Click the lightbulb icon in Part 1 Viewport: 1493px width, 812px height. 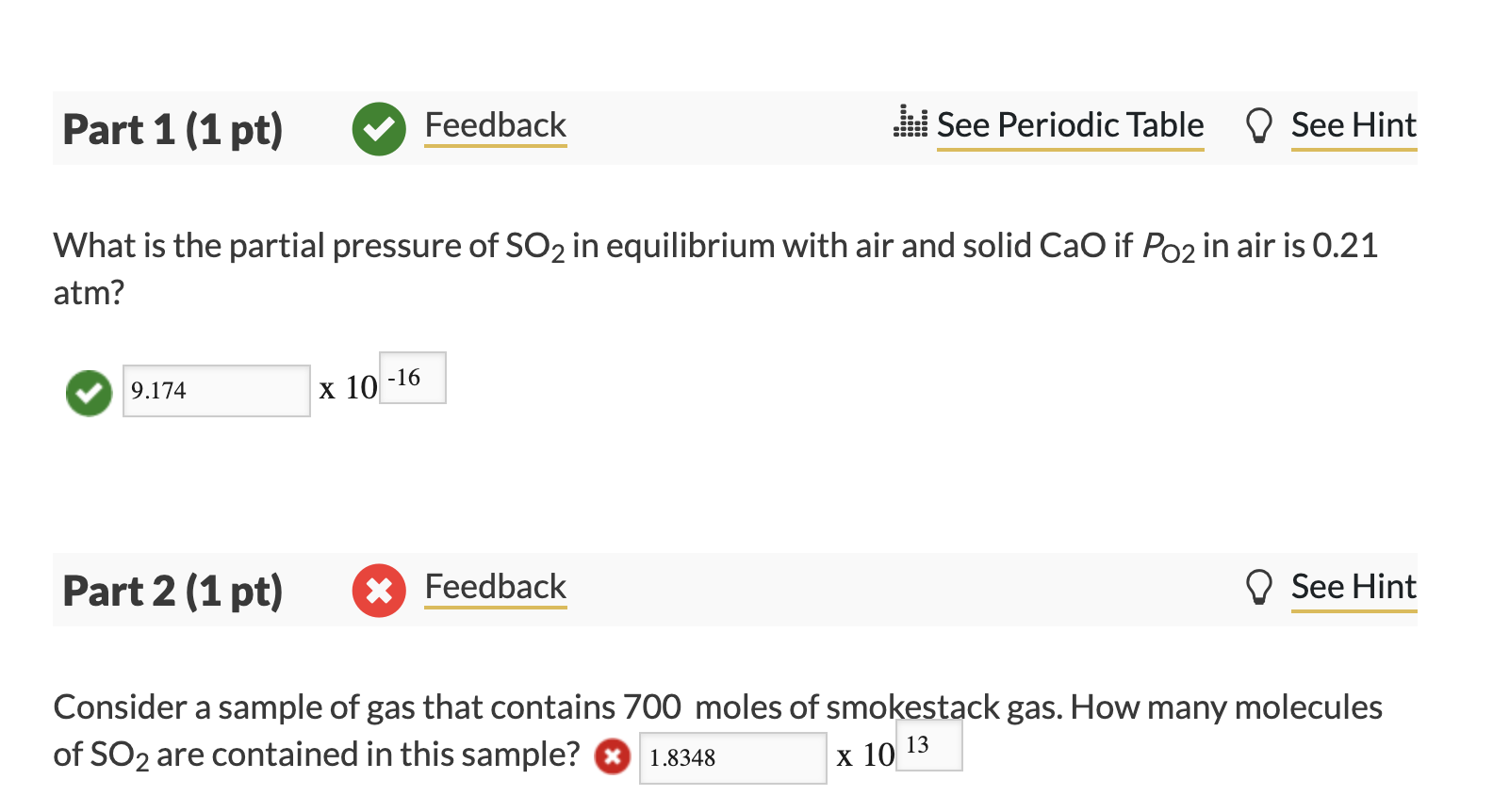[1258, 125]
